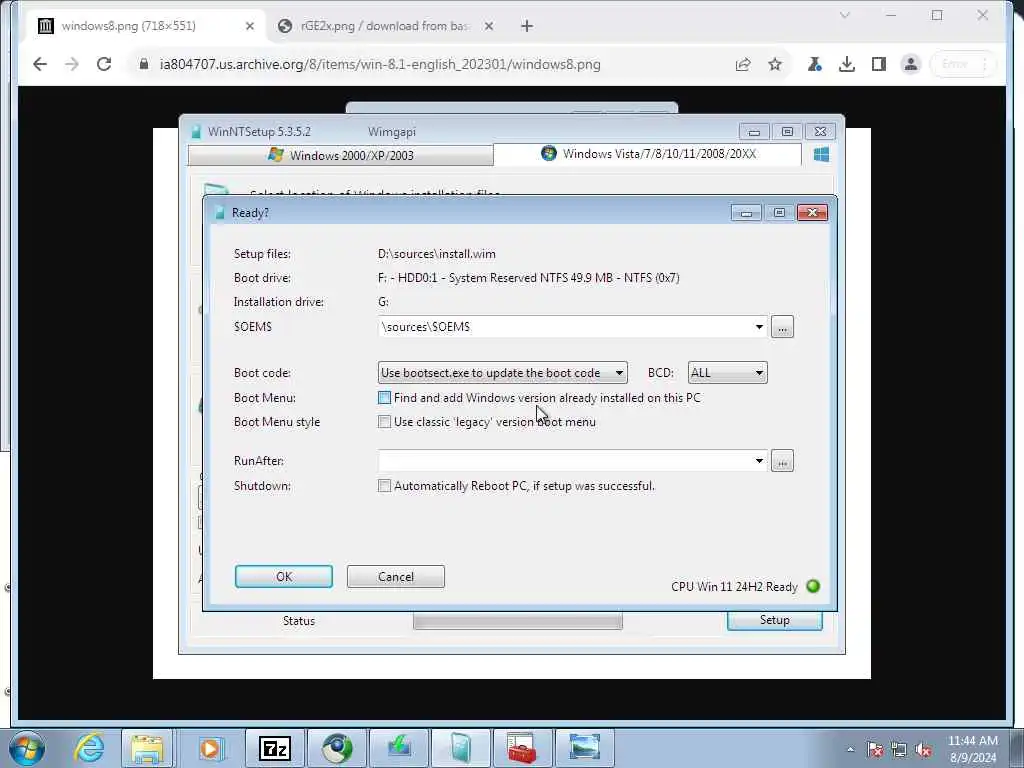The width and height of the screenshot is (1024, 768).
Task: Close the Ready dialog with red X
Action: (812, 213)
